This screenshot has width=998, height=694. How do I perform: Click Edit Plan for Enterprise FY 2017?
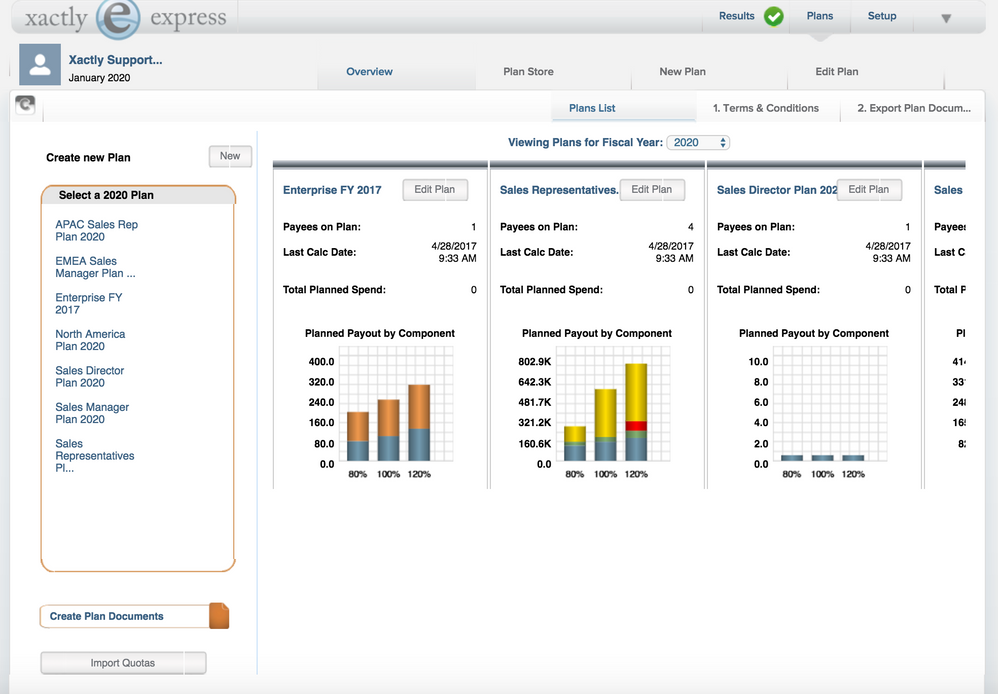pyautogui.click(x=435, y=190)
